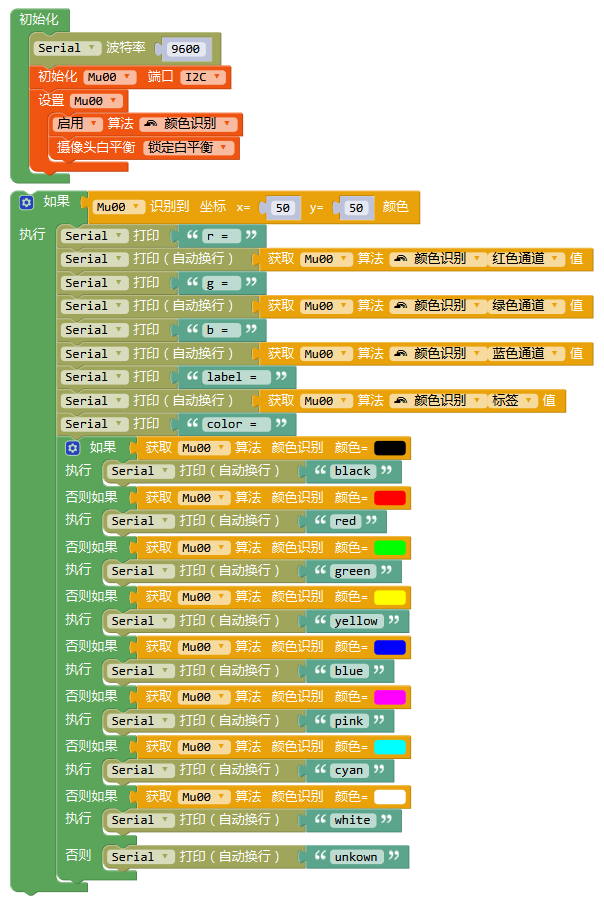Open 颜色识别 dropdown in 标签 row
The image size is (604, 904).
tap(437, 400)
